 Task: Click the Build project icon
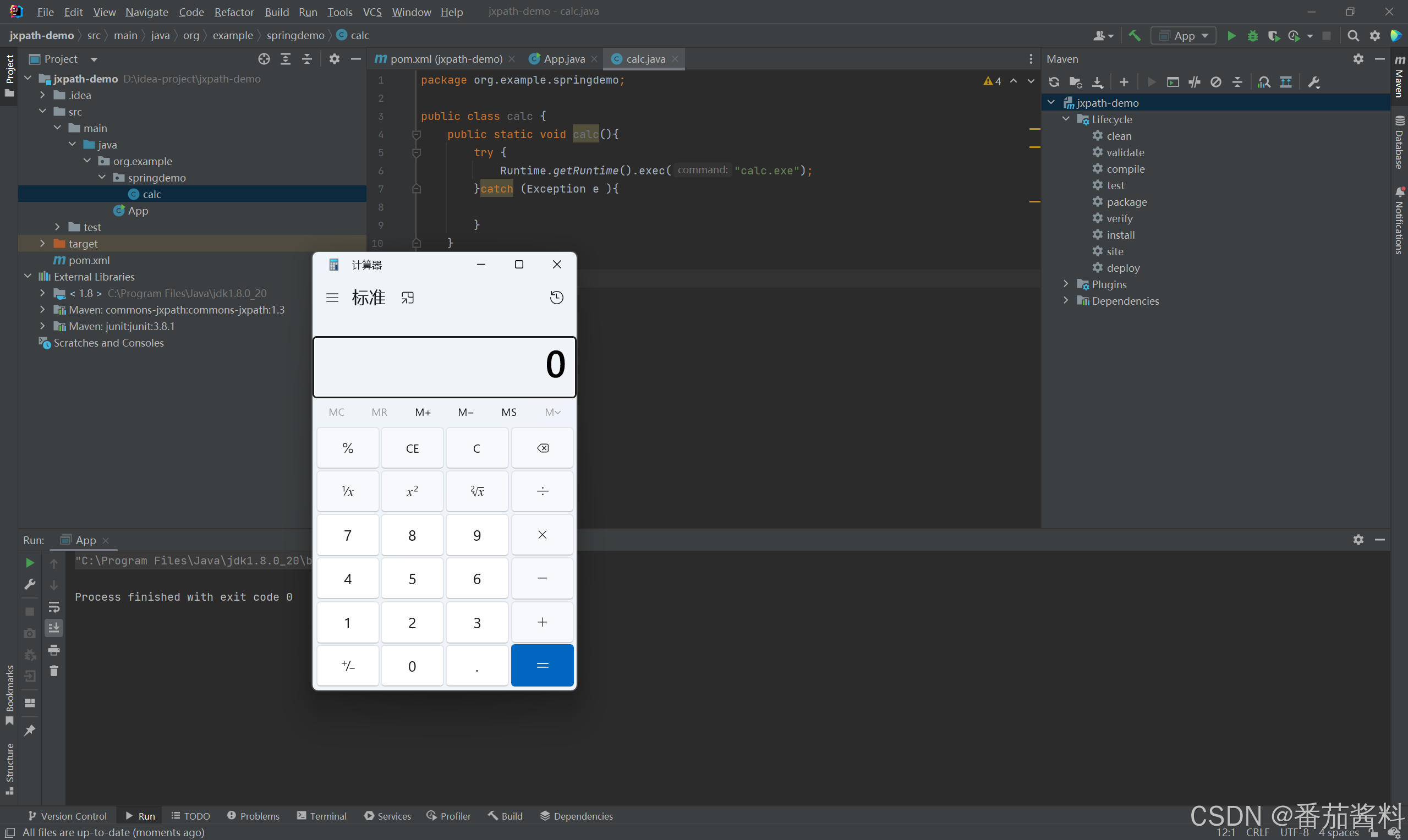(x=1134, y=36)
